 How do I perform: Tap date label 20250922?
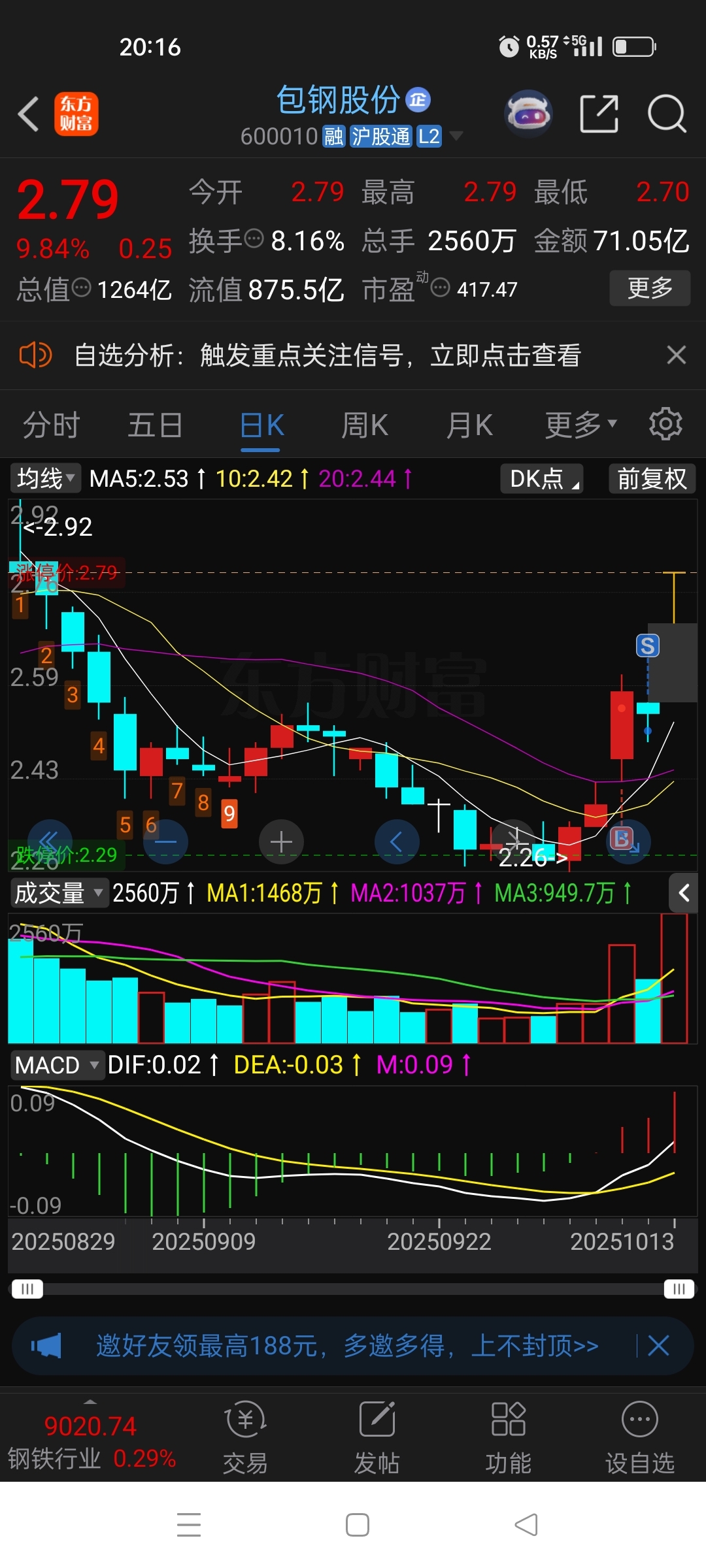click(x=439, y=1241)
